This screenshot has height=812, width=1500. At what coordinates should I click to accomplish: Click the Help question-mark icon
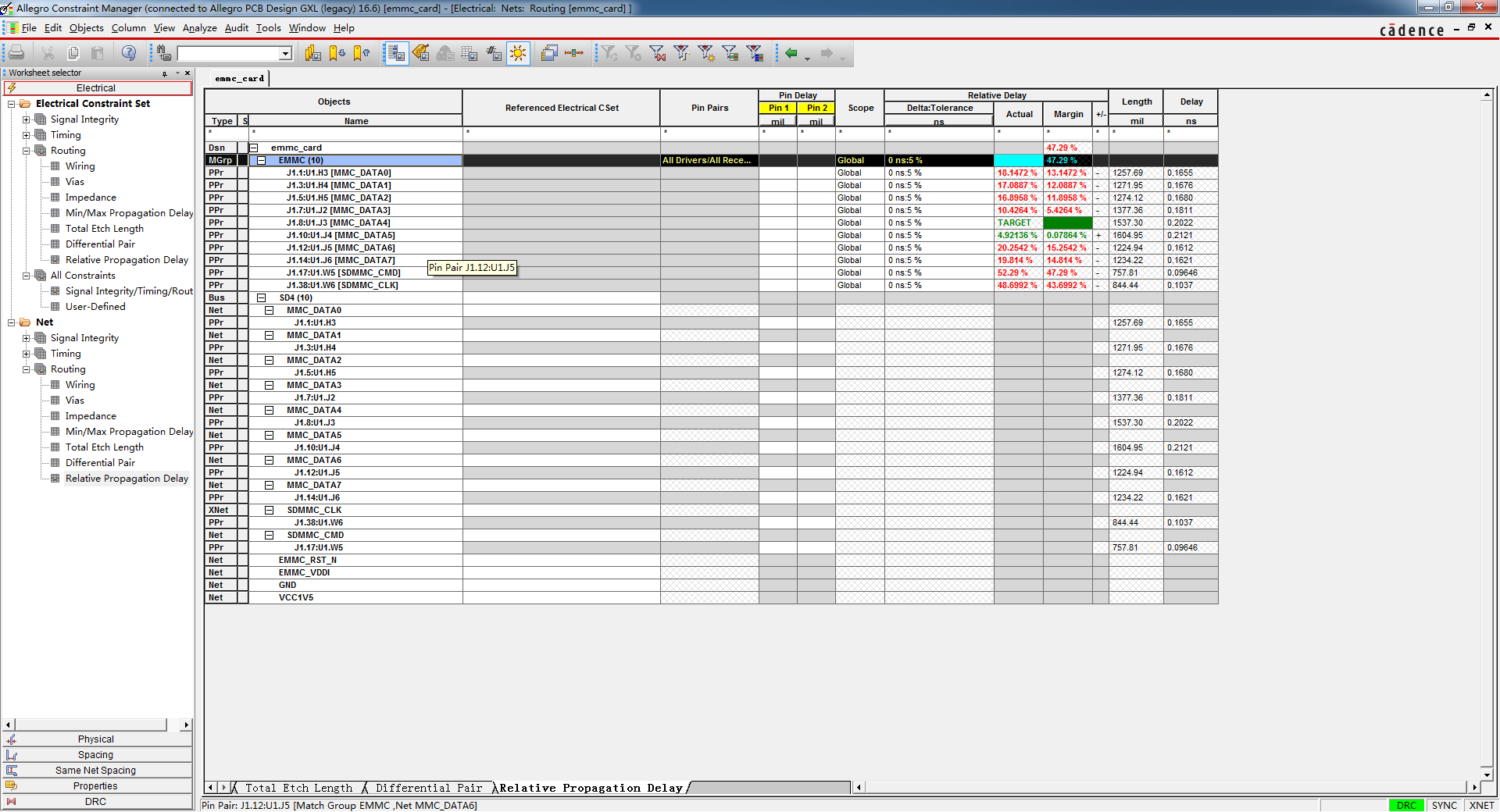(129, 53)
